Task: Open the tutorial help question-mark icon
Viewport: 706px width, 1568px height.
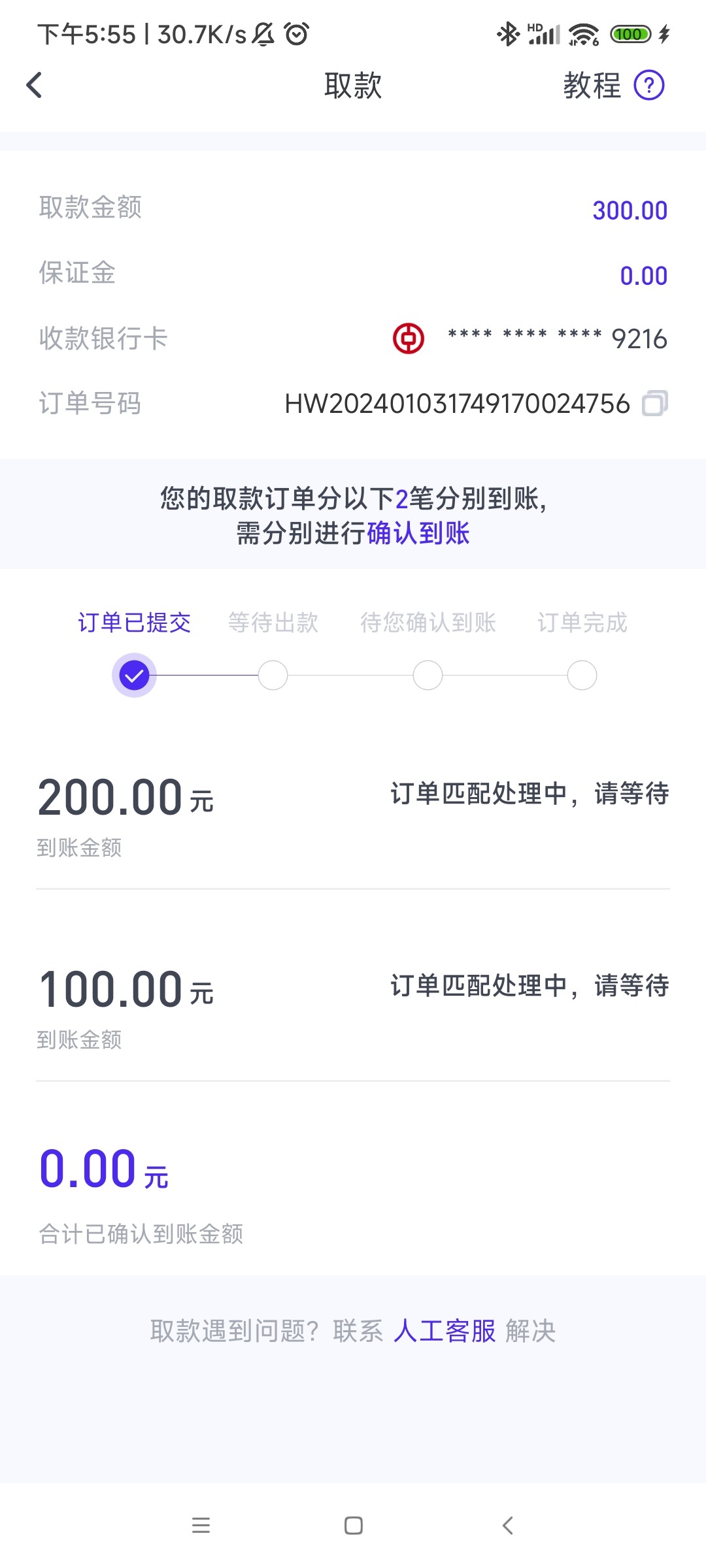Action: (649, 86)
